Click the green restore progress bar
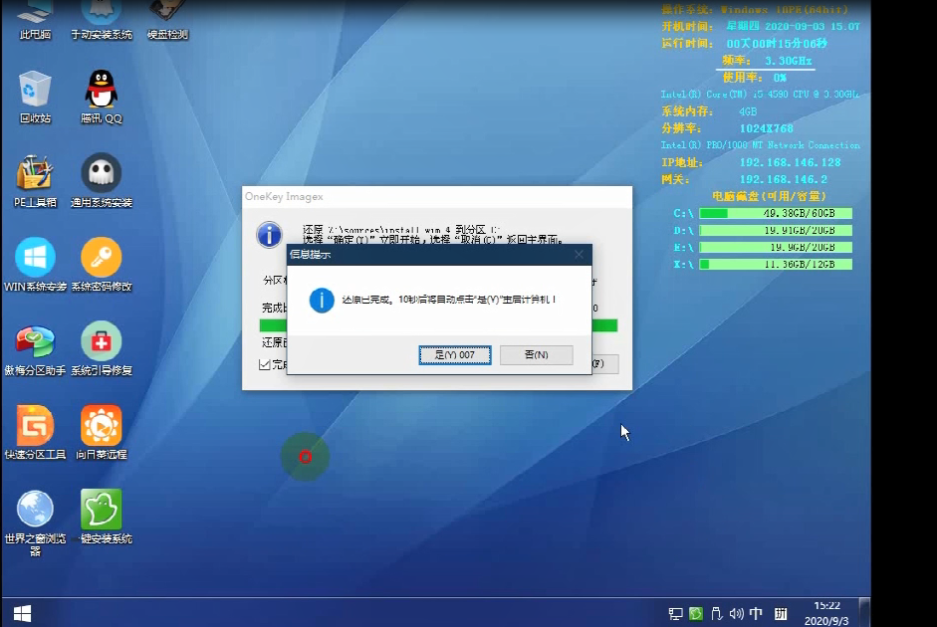The image size is (937, 627). 439,325
